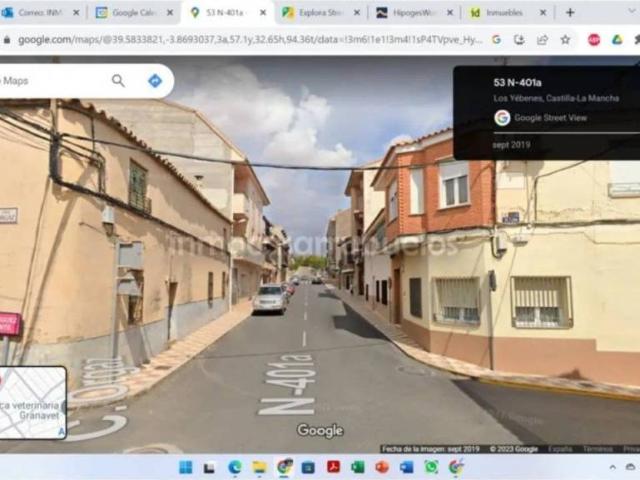The width and height of the screenshot is (640, 480).
Task: Click the cloud icon in system tray
Action: [631, 467]
